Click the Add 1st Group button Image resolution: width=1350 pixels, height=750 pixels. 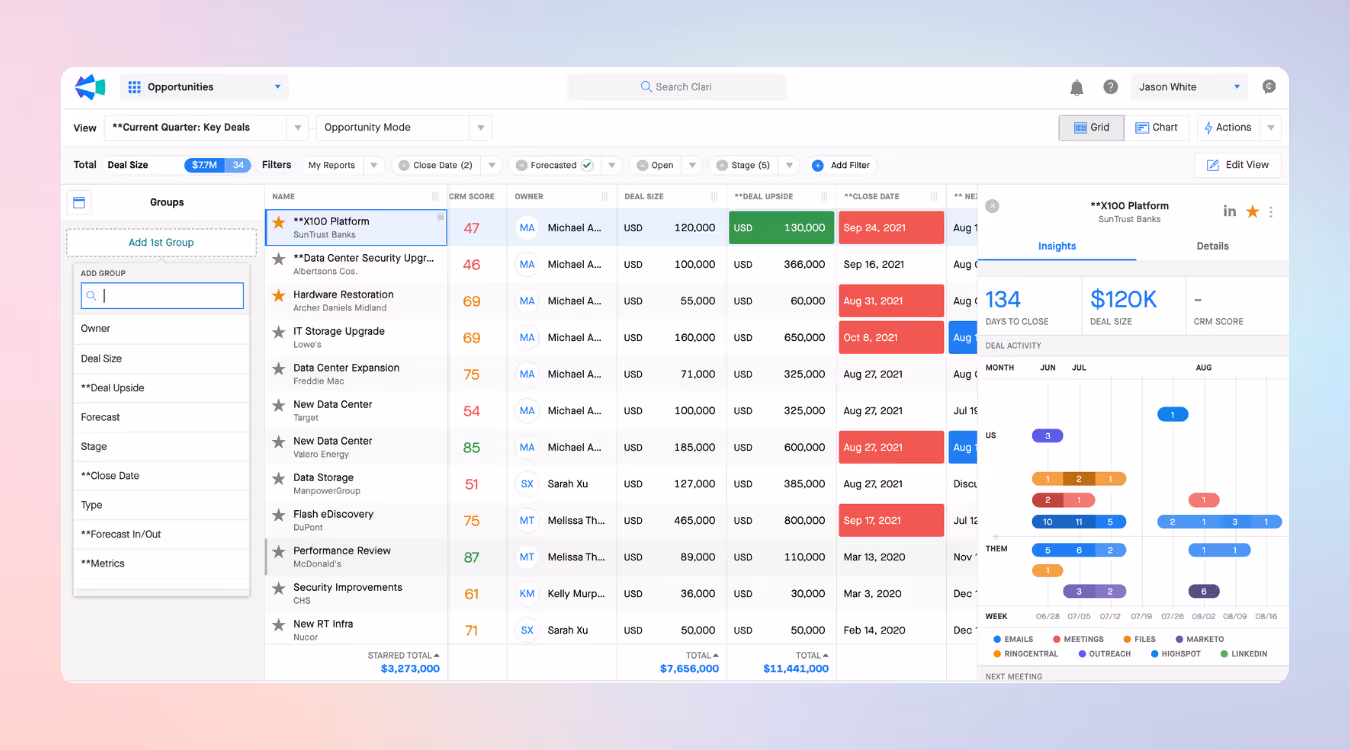pos(161,243)
